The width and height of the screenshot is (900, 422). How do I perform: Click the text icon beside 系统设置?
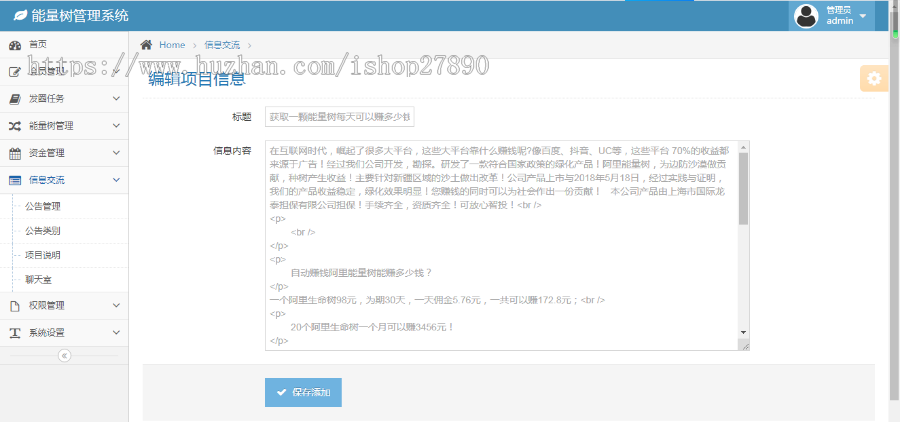coord(15,333)
